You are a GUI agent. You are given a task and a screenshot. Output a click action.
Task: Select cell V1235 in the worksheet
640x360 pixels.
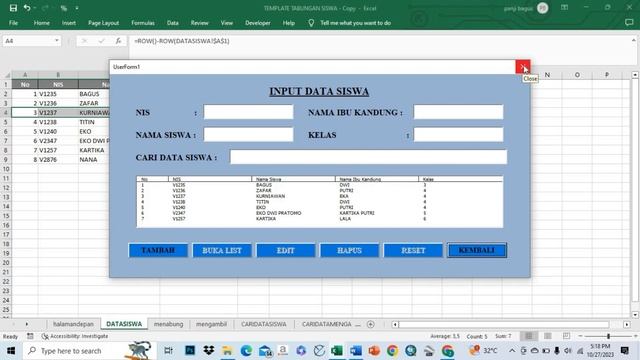pyautogui.click(x=58, y=94)
